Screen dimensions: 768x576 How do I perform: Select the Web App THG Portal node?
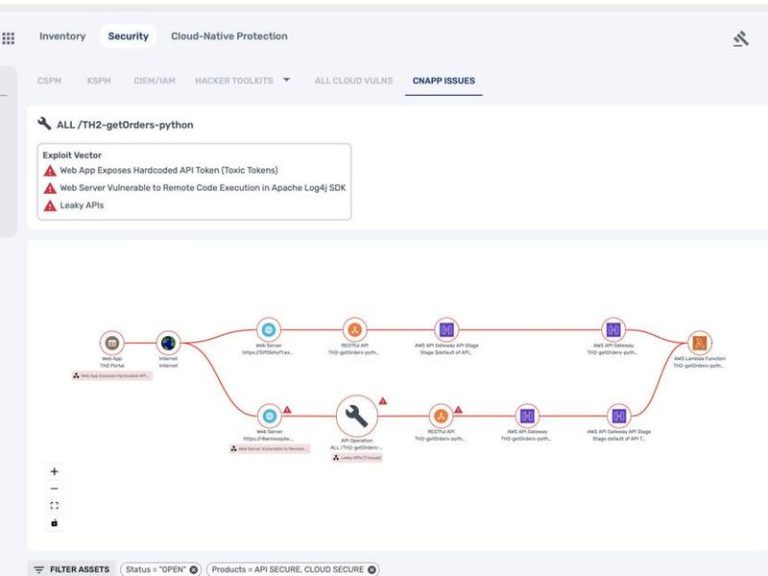tap(112, 343)
